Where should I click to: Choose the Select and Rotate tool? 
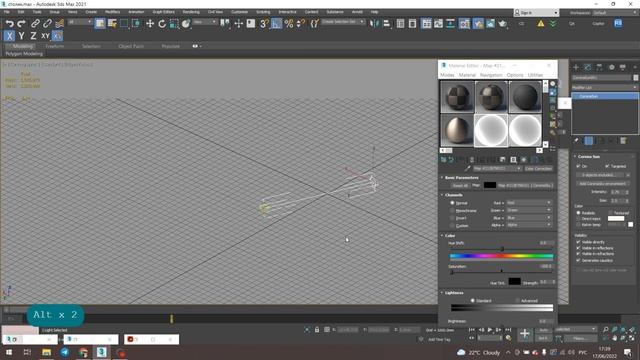coord(162,24)
